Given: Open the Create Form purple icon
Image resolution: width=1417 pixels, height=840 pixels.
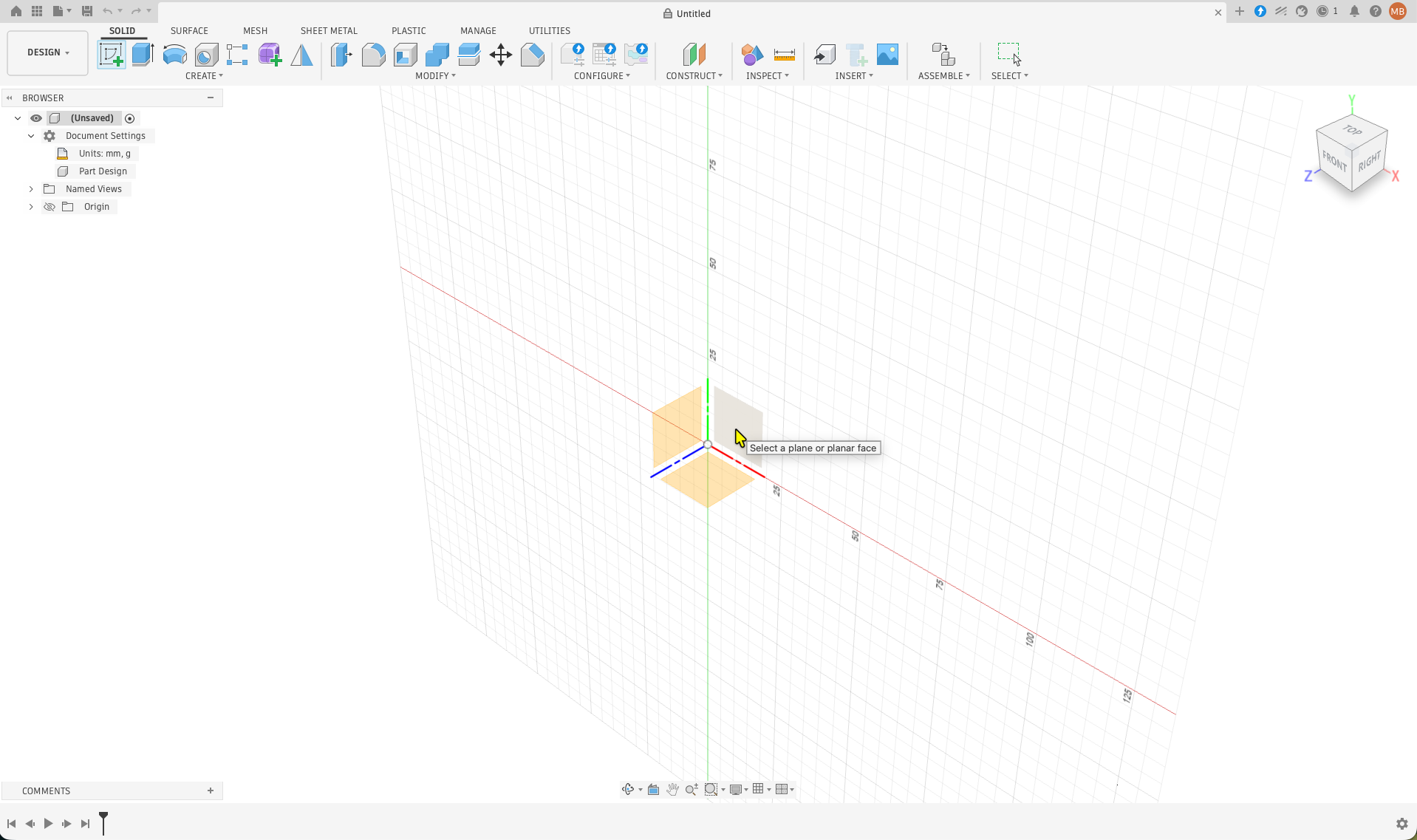Looking at the screenshot, I should 270,55.
